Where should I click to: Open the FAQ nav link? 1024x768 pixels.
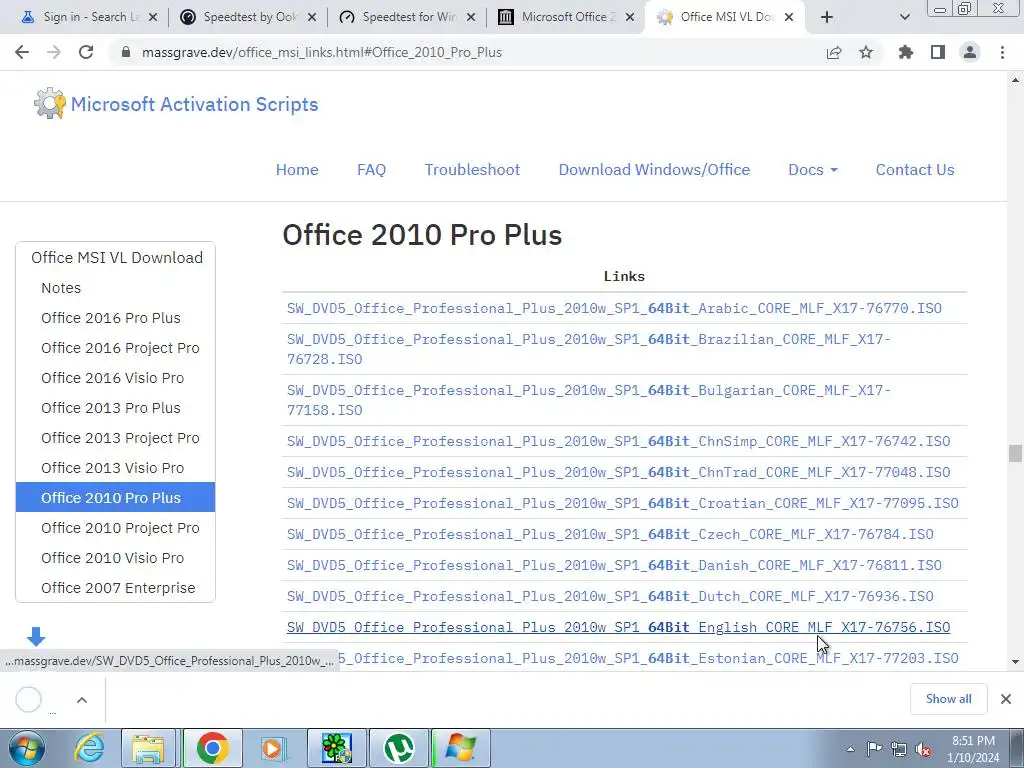pos(372,170)
